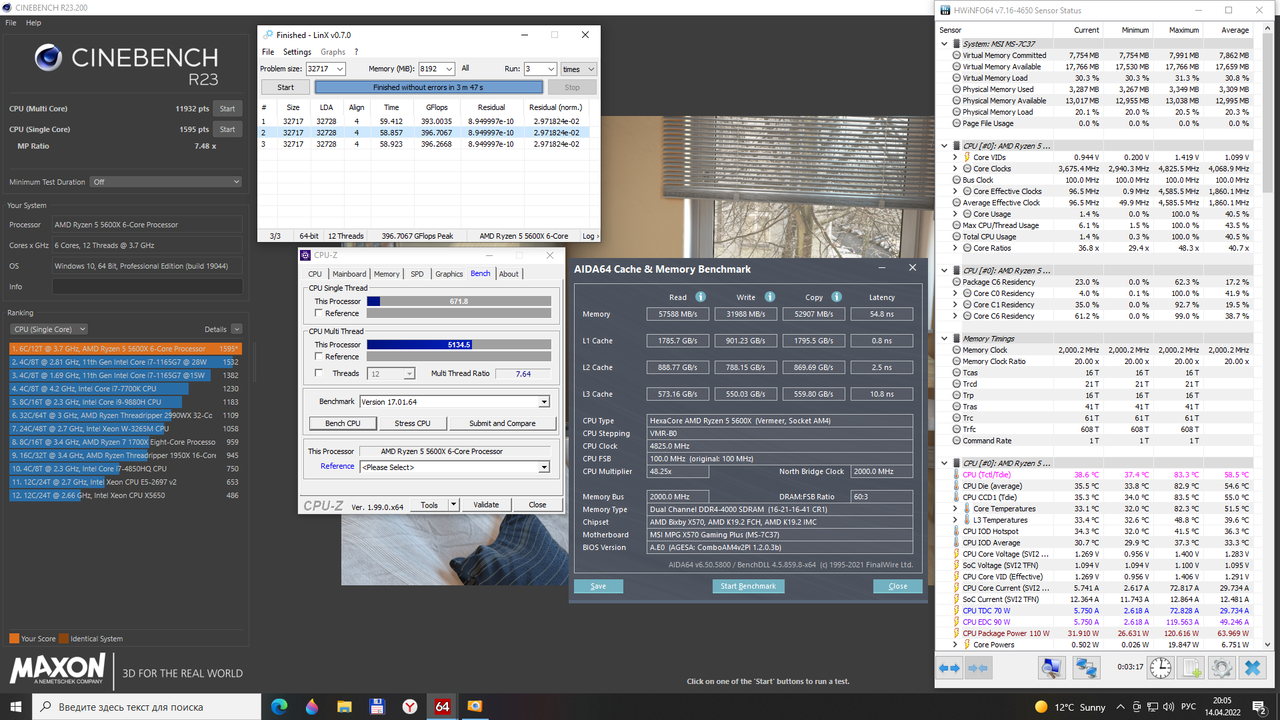Expand Core Clocks row in HWiNFO
The width and height of the screenshot is (1280, 720).
(x=955, y=169)
